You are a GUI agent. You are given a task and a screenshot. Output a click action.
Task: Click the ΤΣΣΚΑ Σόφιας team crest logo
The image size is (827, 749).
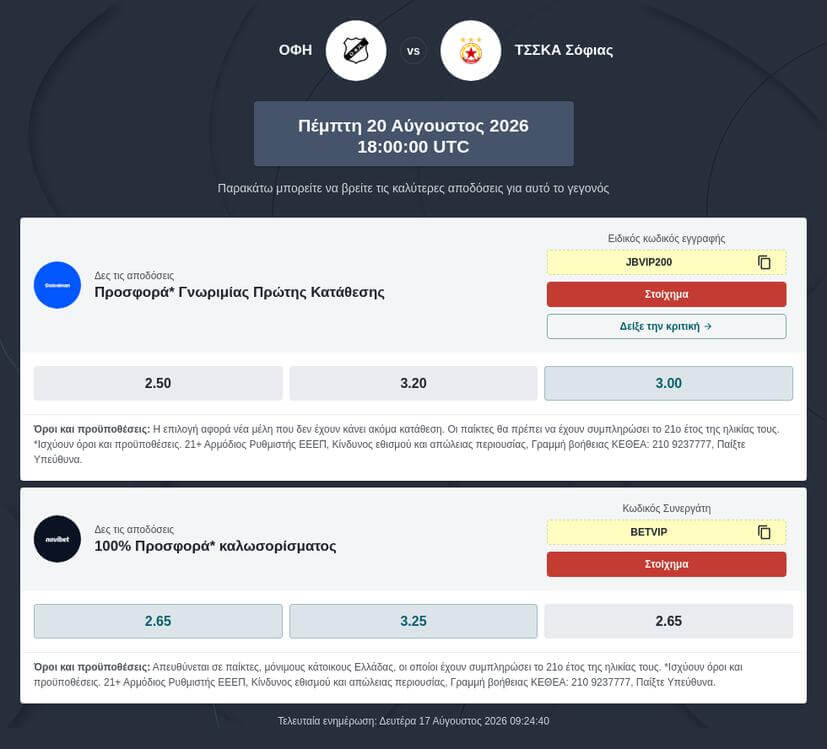tap(470, 51)
